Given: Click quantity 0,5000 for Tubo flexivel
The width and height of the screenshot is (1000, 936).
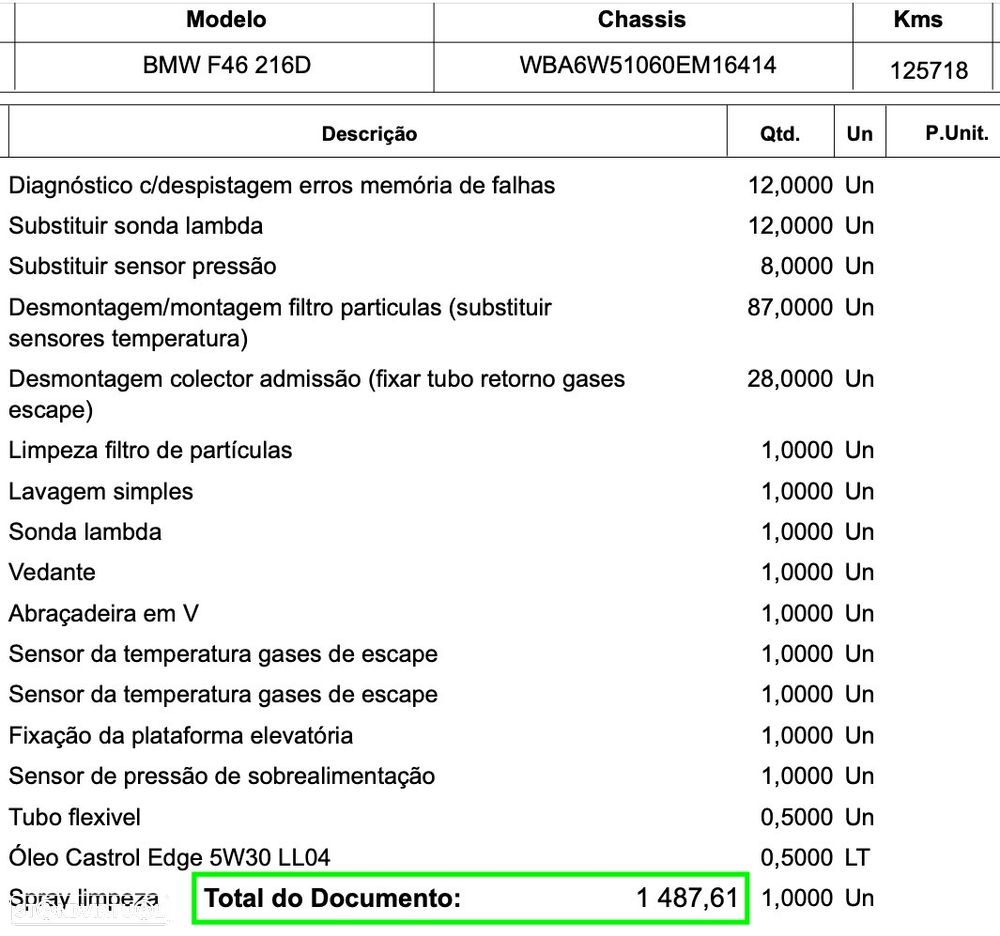Looking at the screenshot, I should [x=797, y=817].
